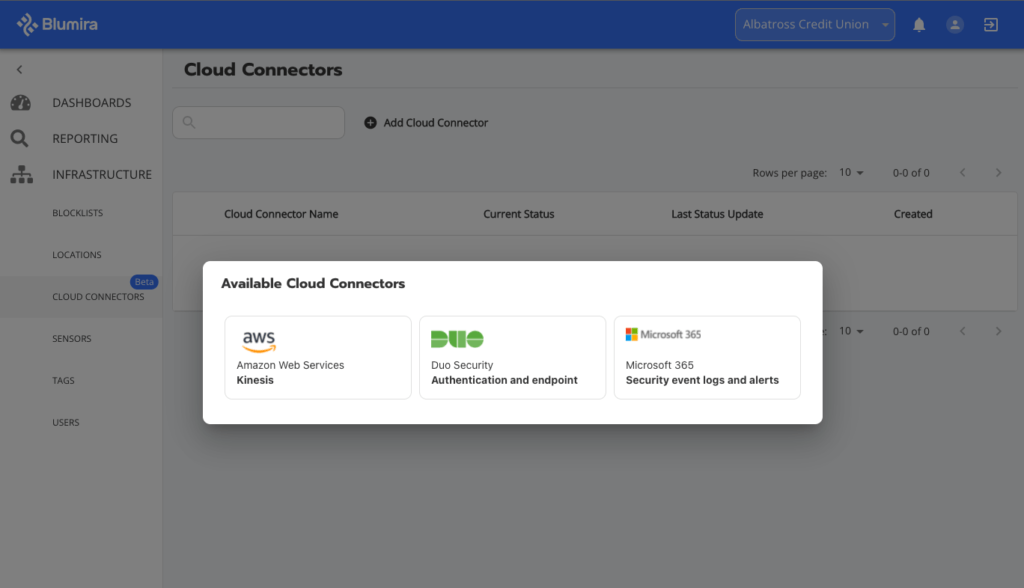Image resolution: width=1024 pixels, height=588 pixels.
Task: Click the user profile account icon
Action: coord(955,24)
